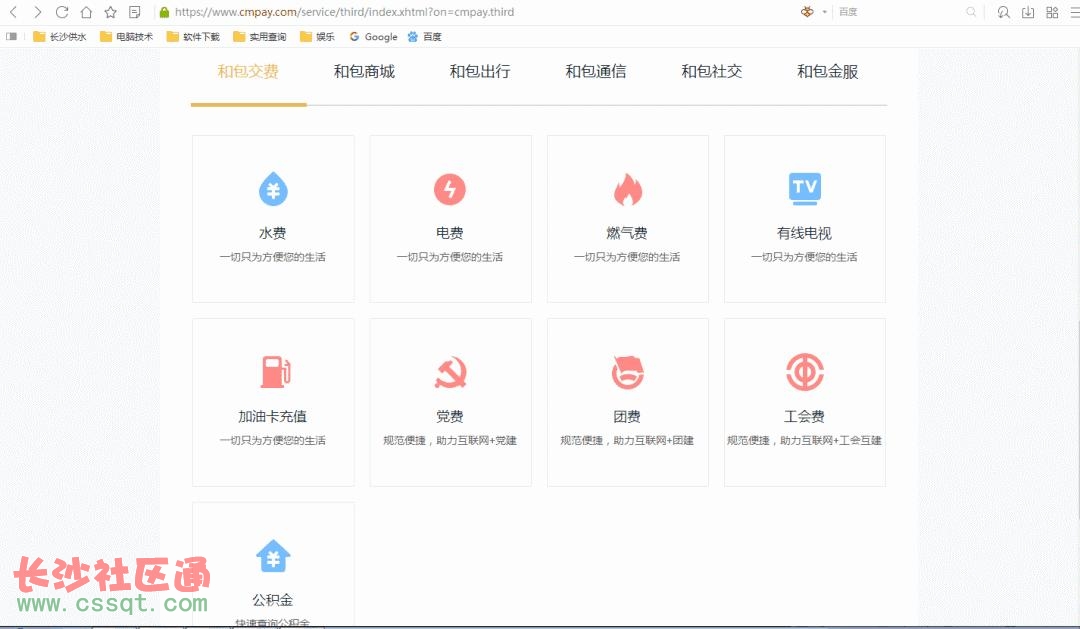Open the extensions grid icon
Viewport: 1080px width, 629px height.
[x=1052, y=12]
